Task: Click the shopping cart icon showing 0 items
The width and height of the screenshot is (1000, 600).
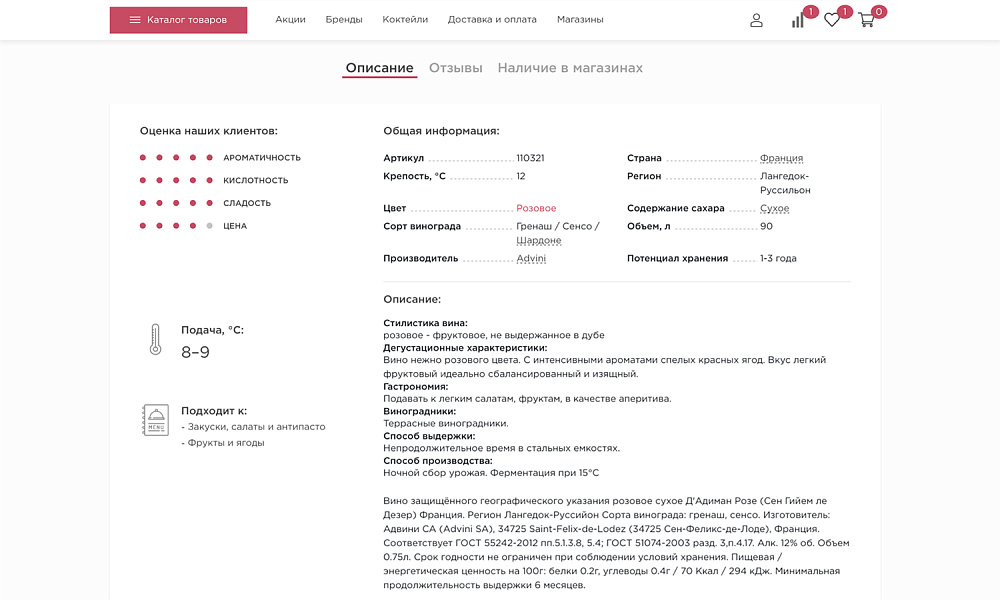Action: point(866,19)
